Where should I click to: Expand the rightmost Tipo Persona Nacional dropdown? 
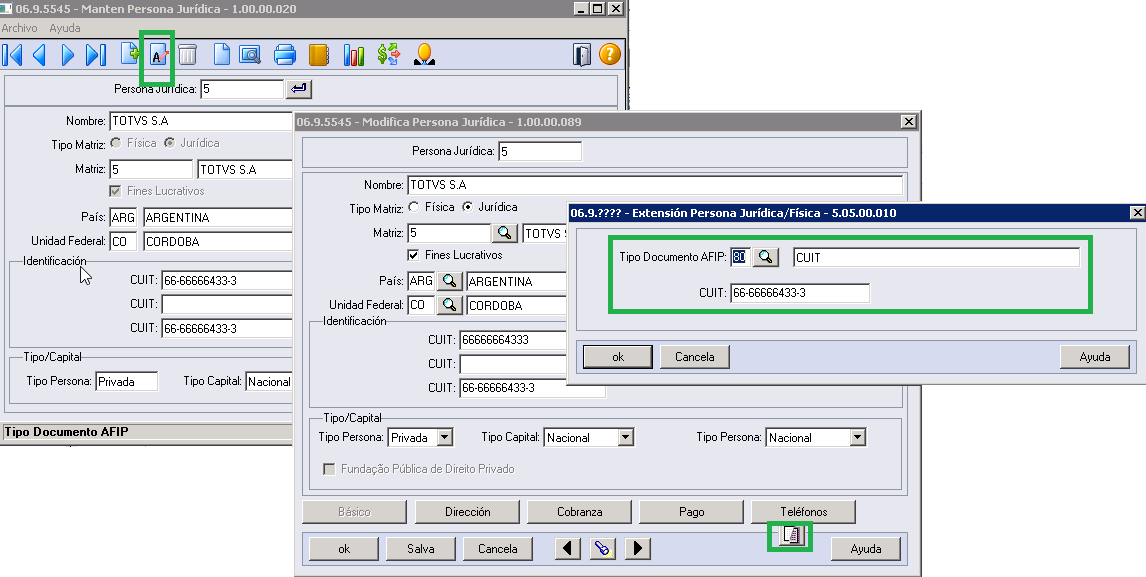(x=858, y=437)
